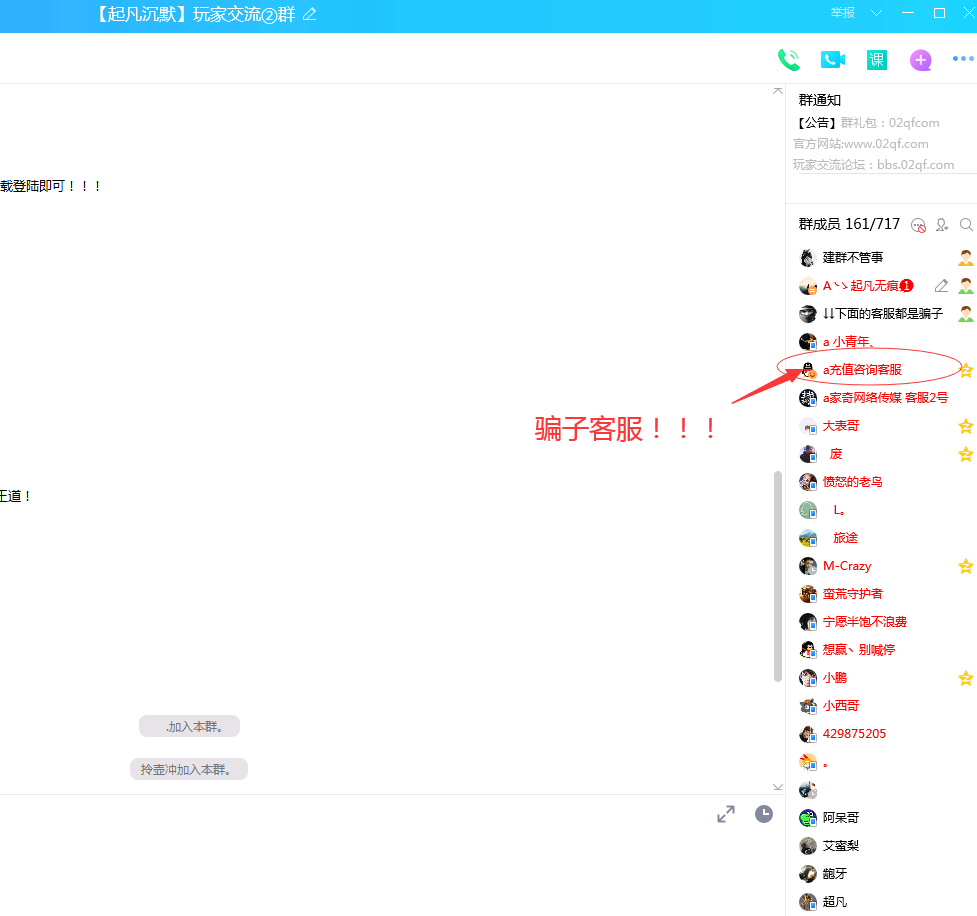Click the 举报 report button
977x916 pixels.
click(843, 13)
